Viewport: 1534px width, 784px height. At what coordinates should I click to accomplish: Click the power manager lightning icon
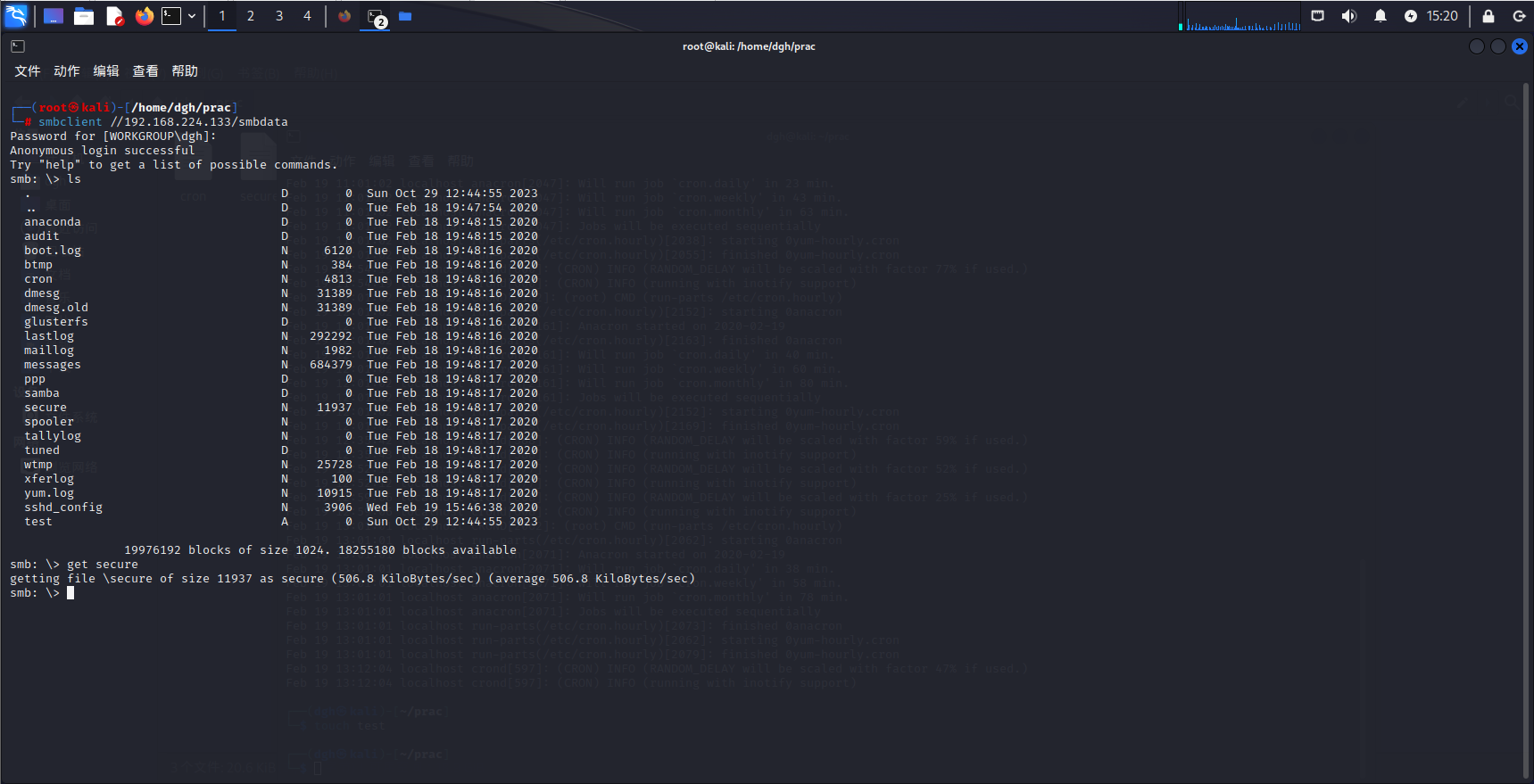tap(1410, 16)
